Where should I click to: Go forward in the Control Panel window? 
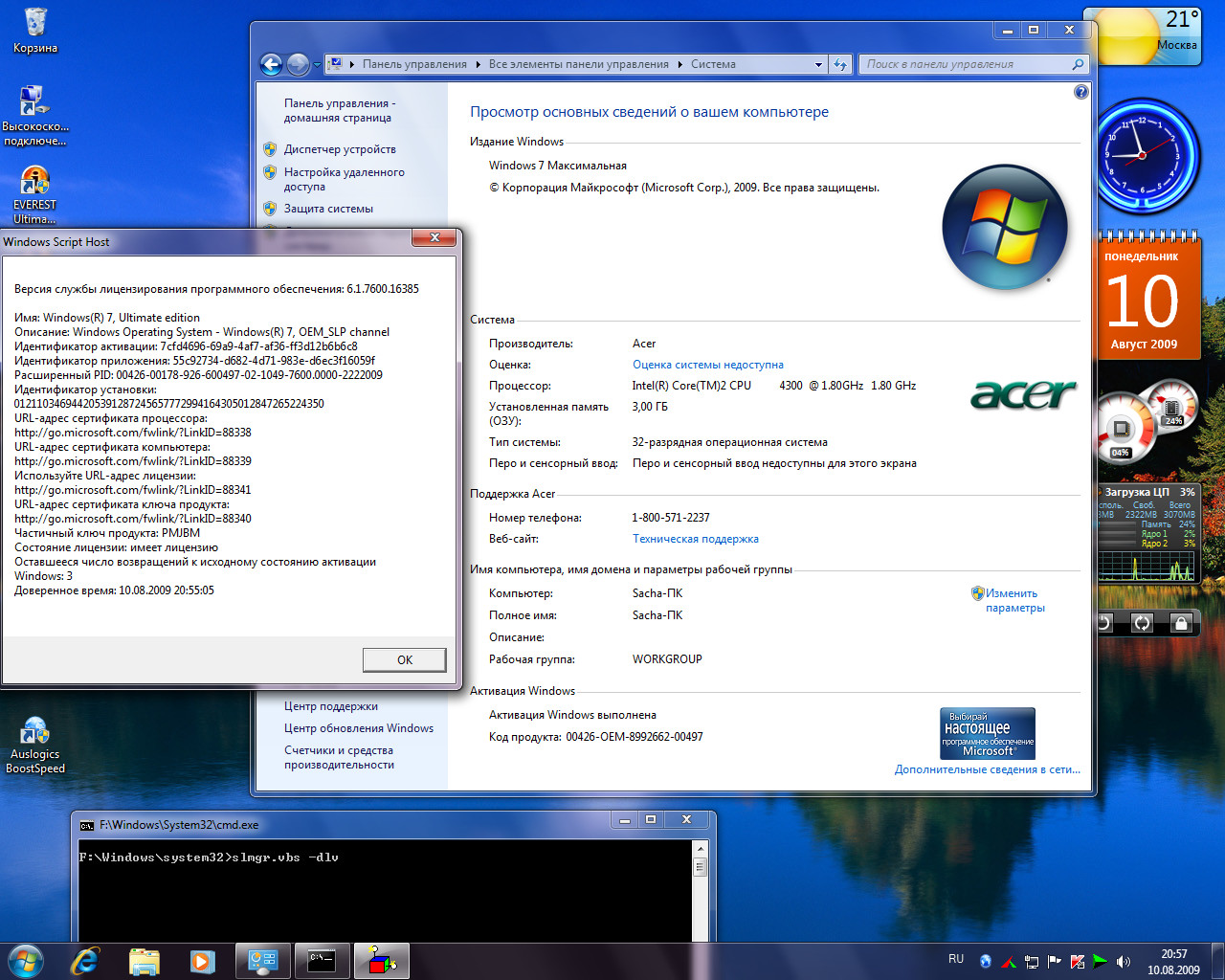pos(298,64)
